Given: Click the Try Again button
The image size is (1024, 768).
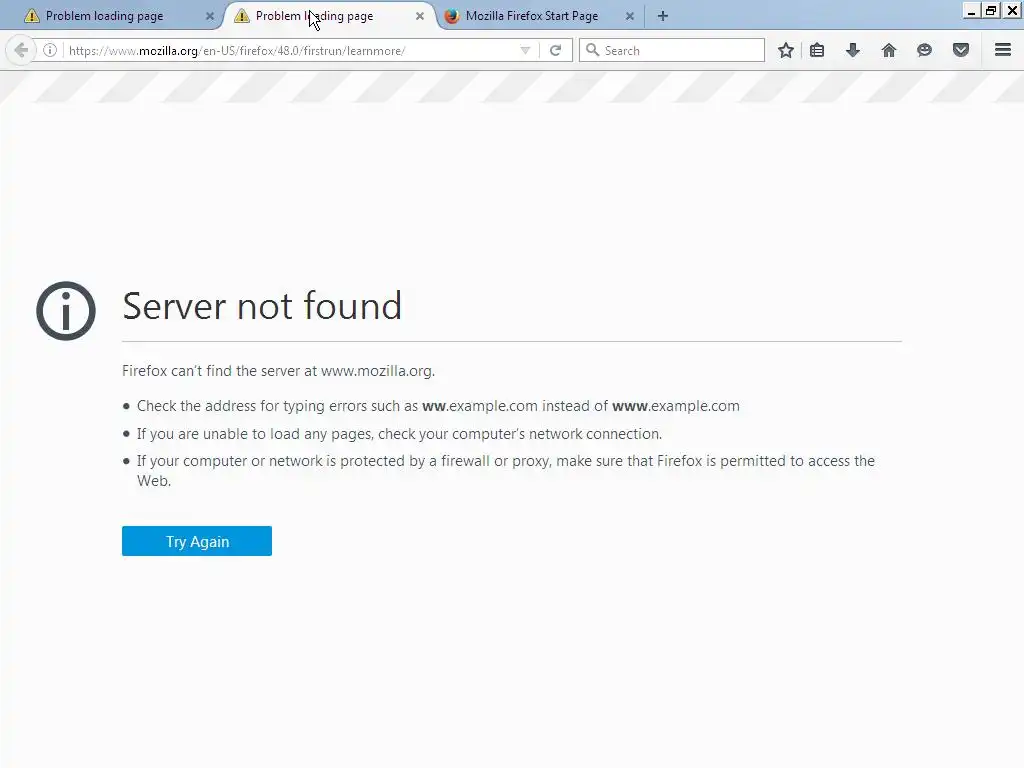Looking at the screenshot, I should [197, 541].
